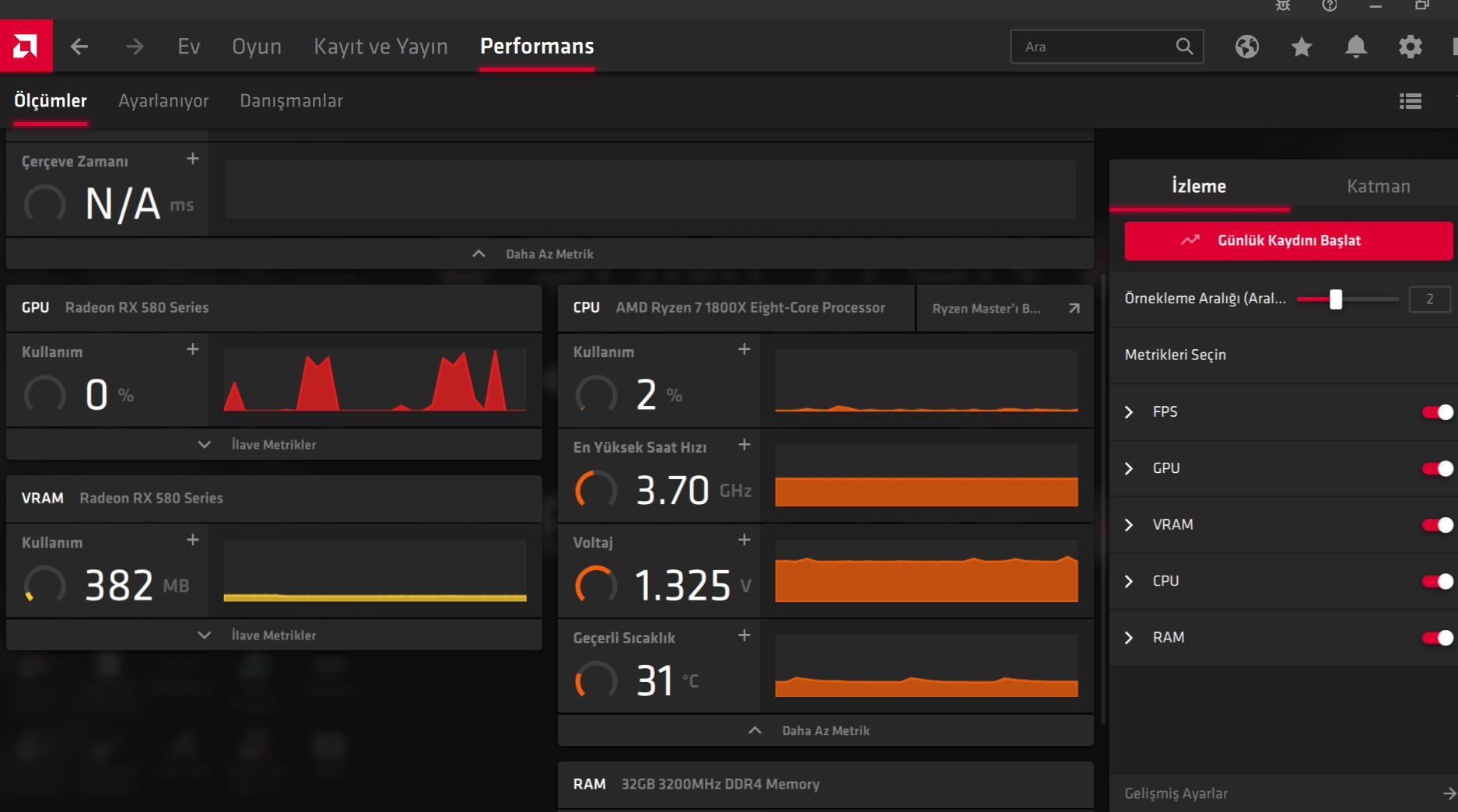The image size is (1458, 812).
Task: Toggle FPS metrics switch
Action: tap(1438, 412)
